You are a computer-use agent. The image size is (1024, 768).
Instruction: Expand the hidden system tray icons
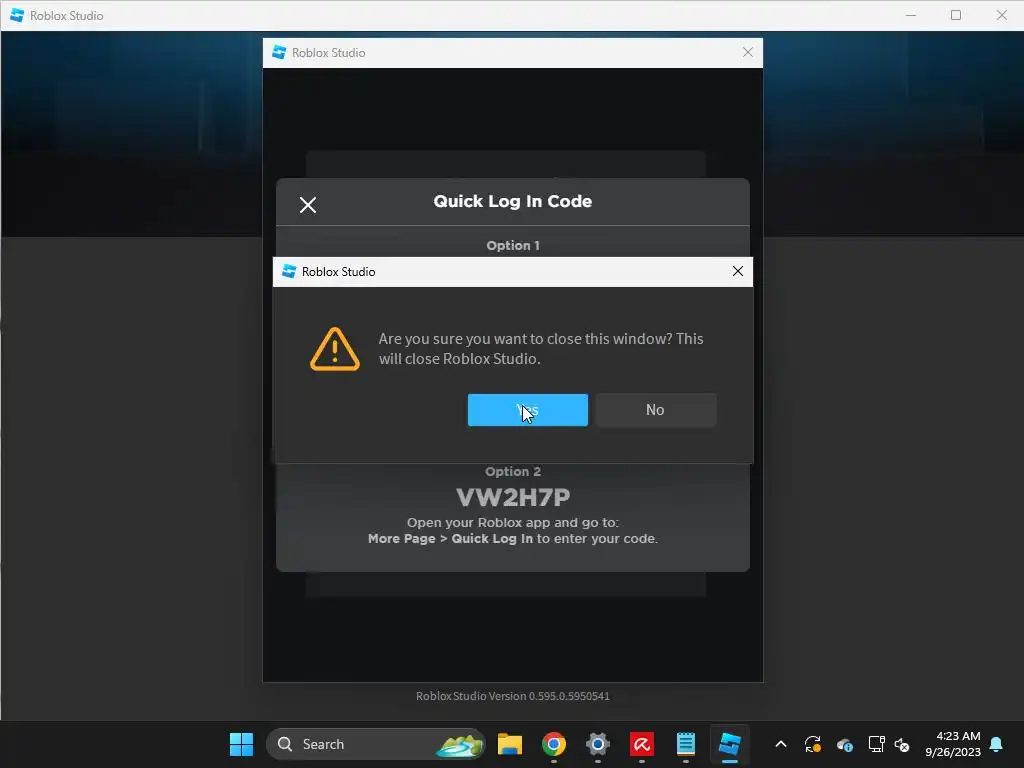(x=780, y=744)
